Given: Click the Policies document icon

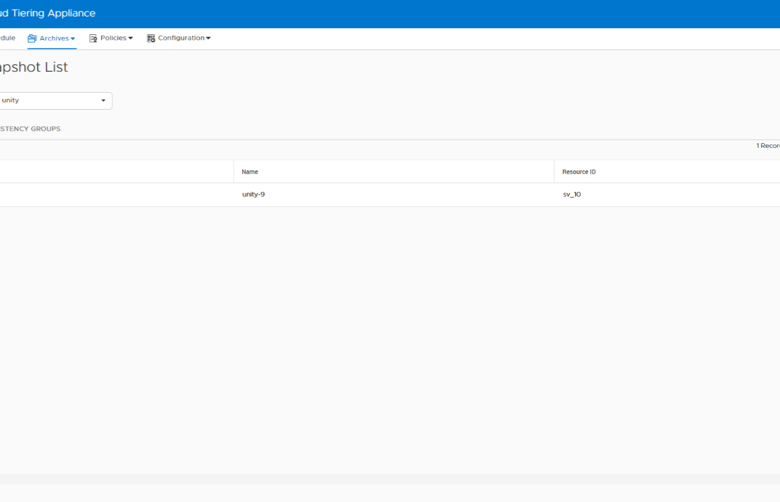Looking at the screenshot, I should coord(93,38).
